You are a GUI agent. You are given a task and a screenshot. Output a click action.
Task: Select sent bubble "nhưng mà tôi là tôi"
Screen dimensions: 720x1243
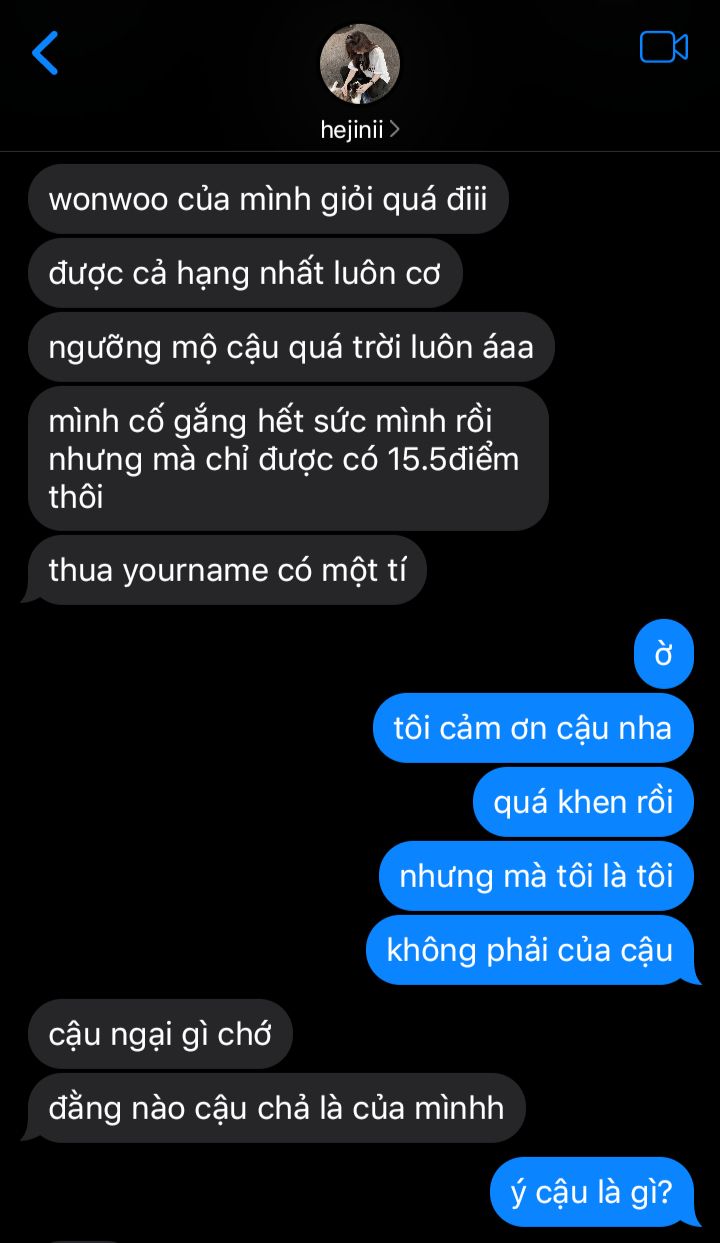click(x=536, y=876)
